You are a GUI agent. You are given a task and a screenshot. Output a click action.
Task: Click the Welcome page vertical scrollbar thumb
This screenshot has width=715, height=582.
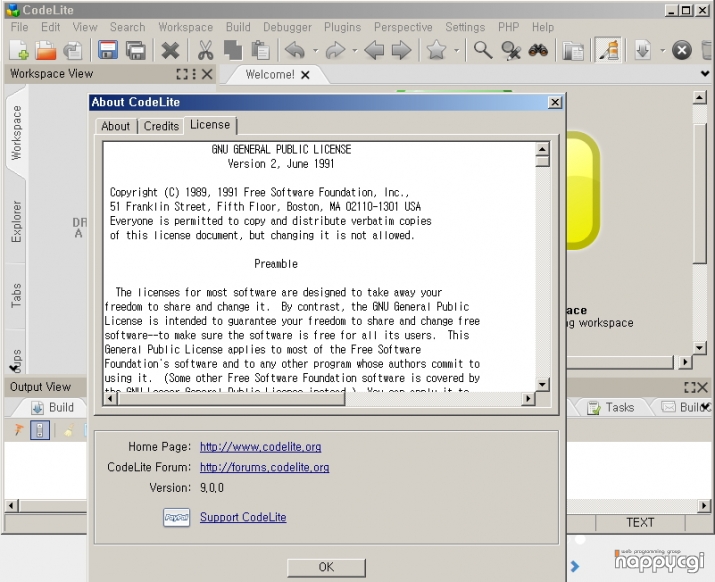click(x=699, y=193)
